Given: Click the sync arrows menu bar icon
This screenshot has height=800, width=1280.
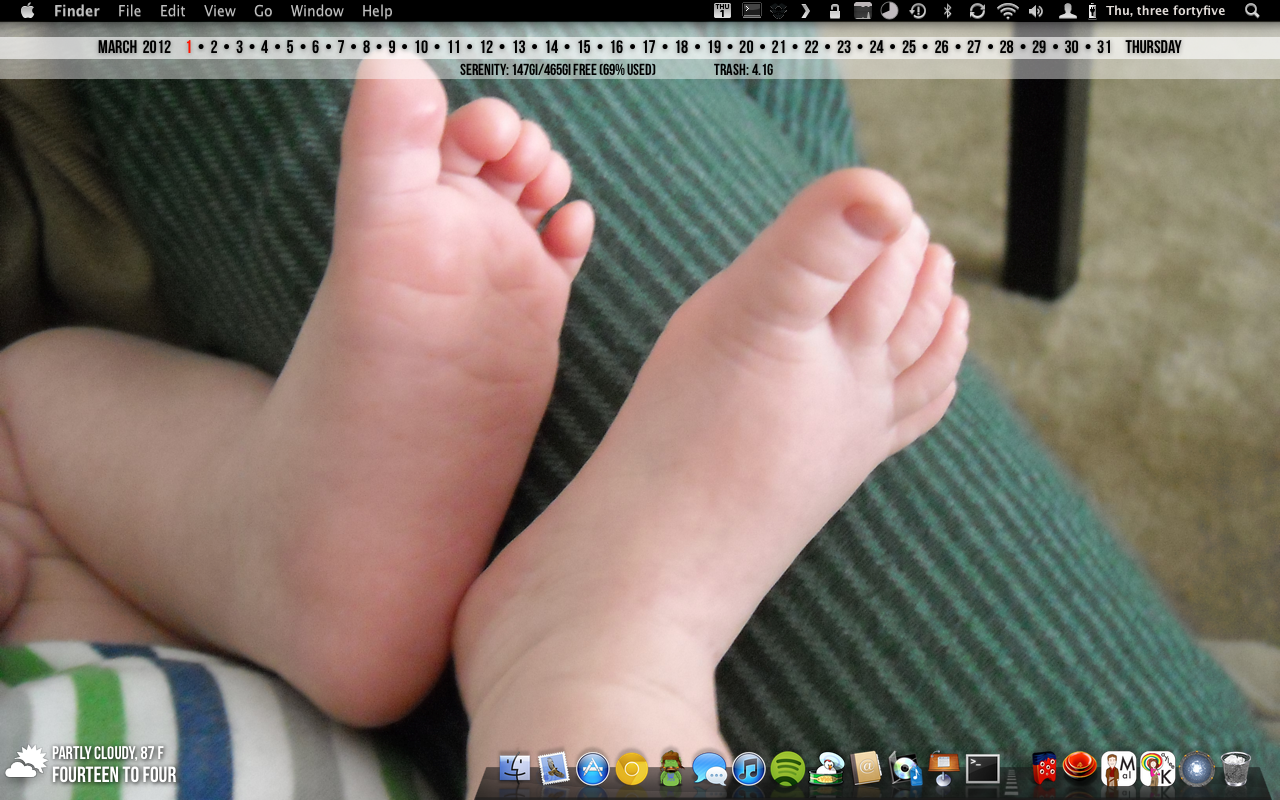Looking at the screenshot, I should [977, 11].
